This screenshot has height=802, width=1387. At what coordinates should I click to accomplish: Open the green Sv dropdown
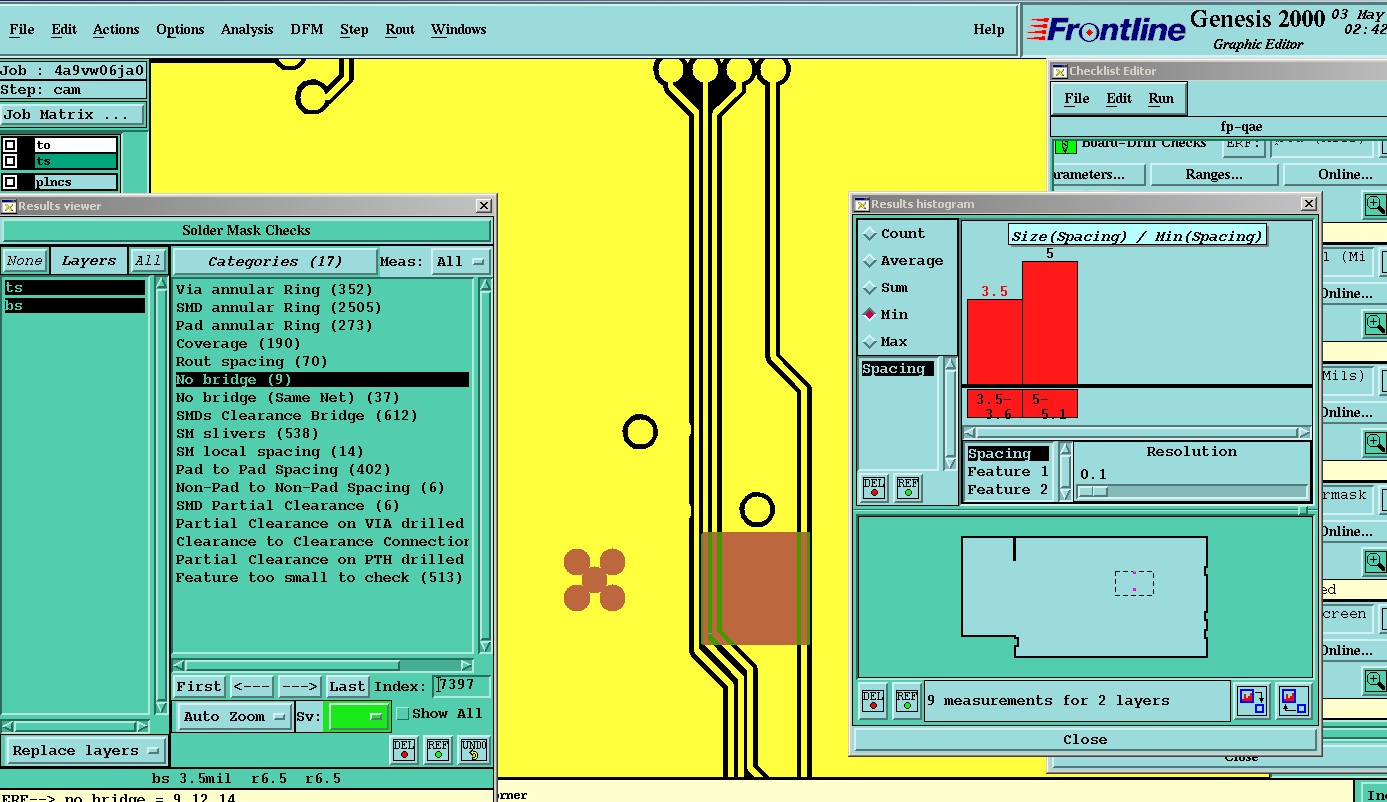pyautogui.click(x=357, y=716)
